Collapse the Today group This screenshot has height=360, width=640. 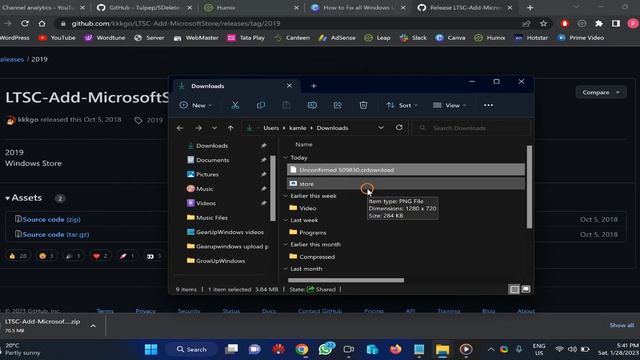pos(286,158)
